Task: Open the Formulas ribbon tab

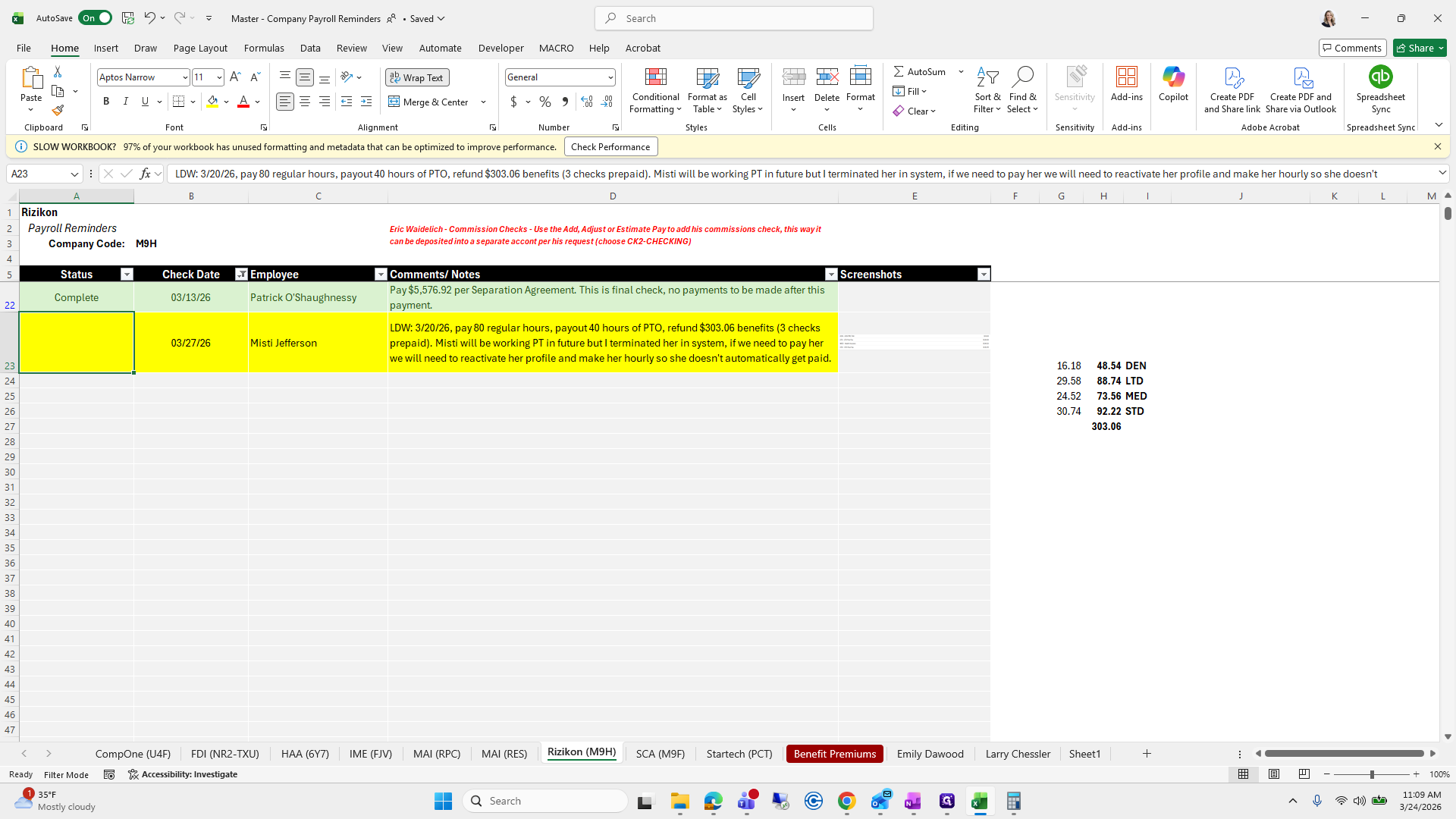Action: (264, 48)
